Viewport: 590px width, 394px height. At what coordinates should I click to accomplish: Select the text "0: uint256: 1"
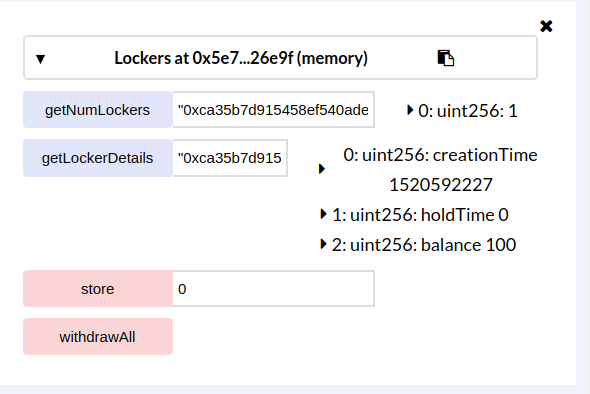[468, 111]
